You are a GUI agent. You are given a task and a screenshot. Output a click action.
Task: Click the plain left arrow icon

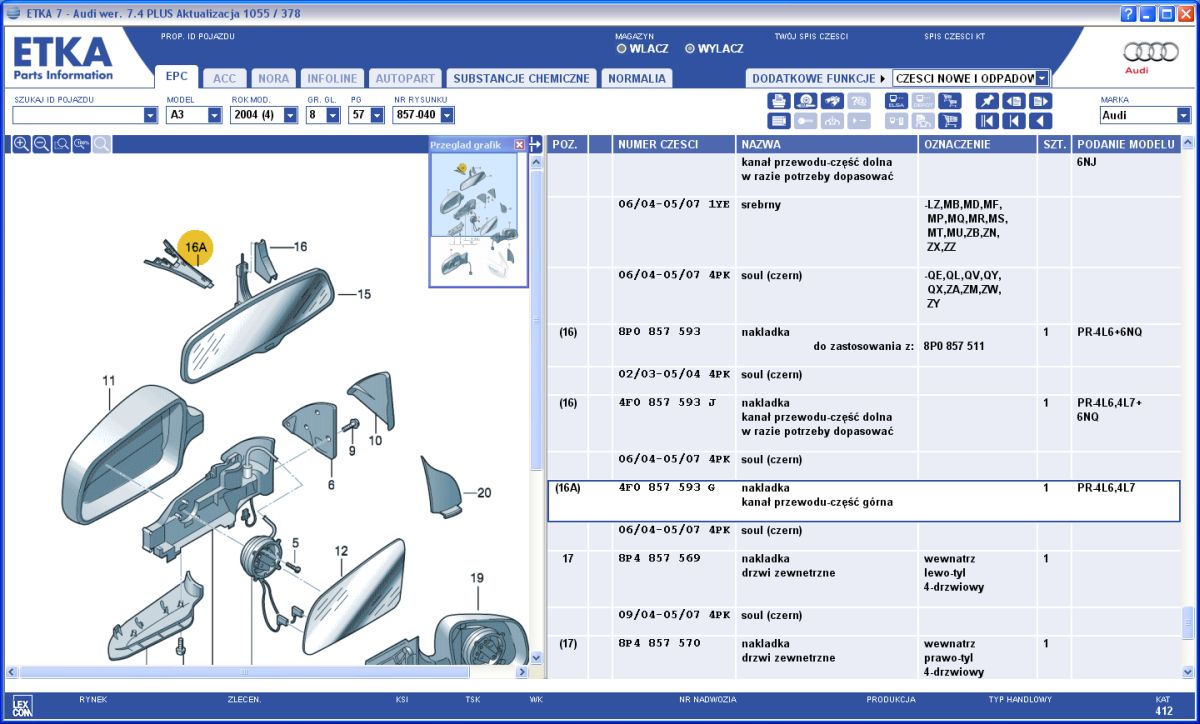[1041, 121]
